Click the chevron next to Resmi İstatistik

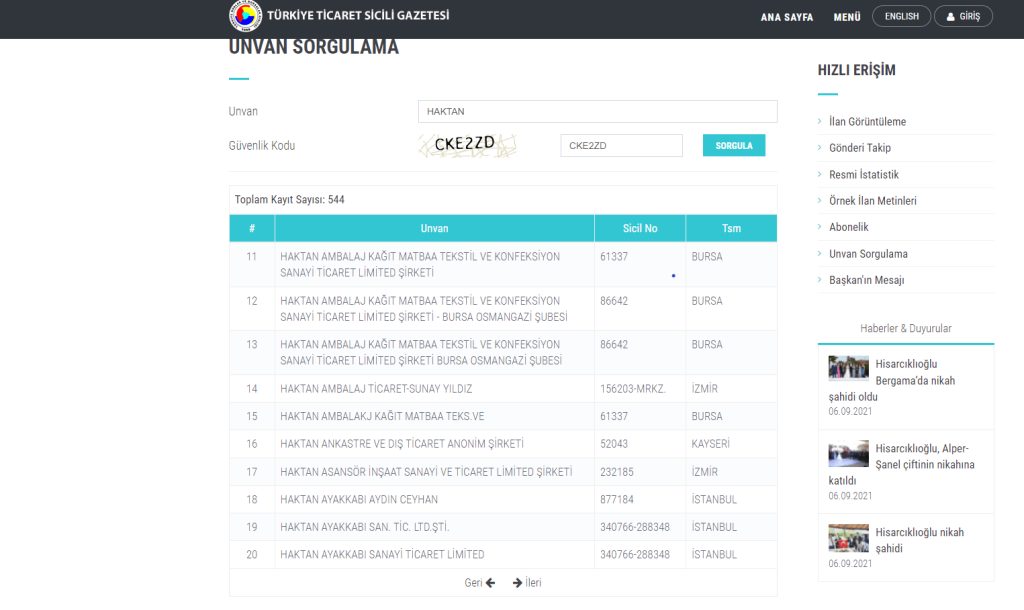820,174
